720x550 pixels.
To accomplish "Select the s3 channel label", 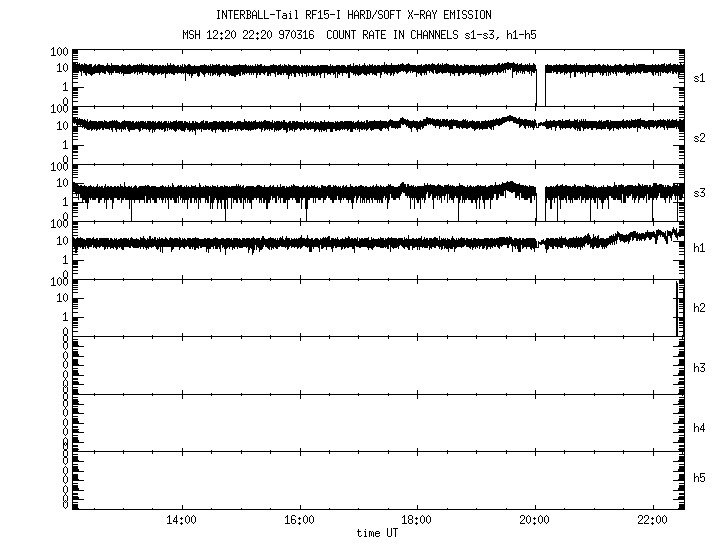I will coord(700,193).
